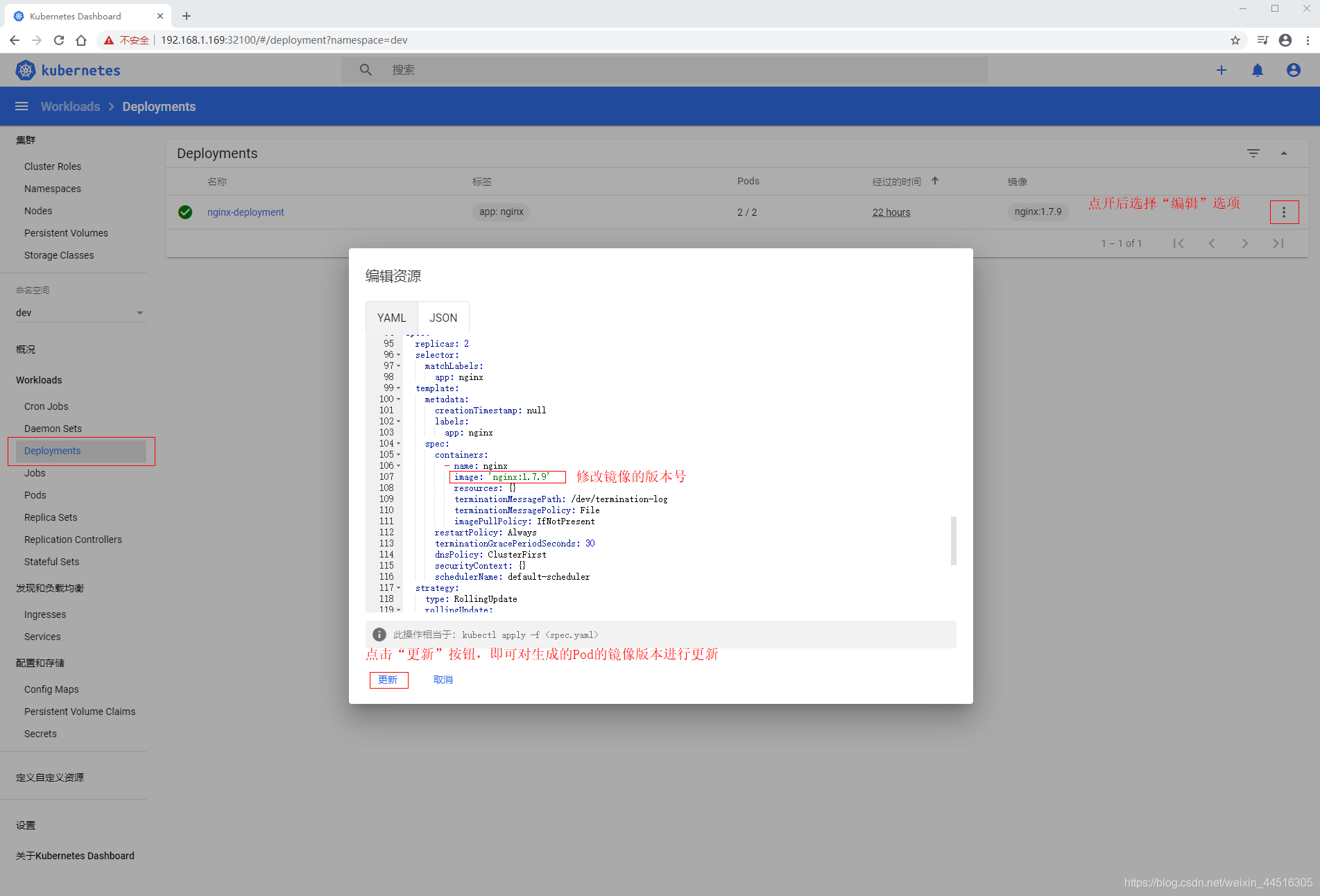Open the dev namespace dropdown
The image size is (1320, 896).
click(80, 313)
